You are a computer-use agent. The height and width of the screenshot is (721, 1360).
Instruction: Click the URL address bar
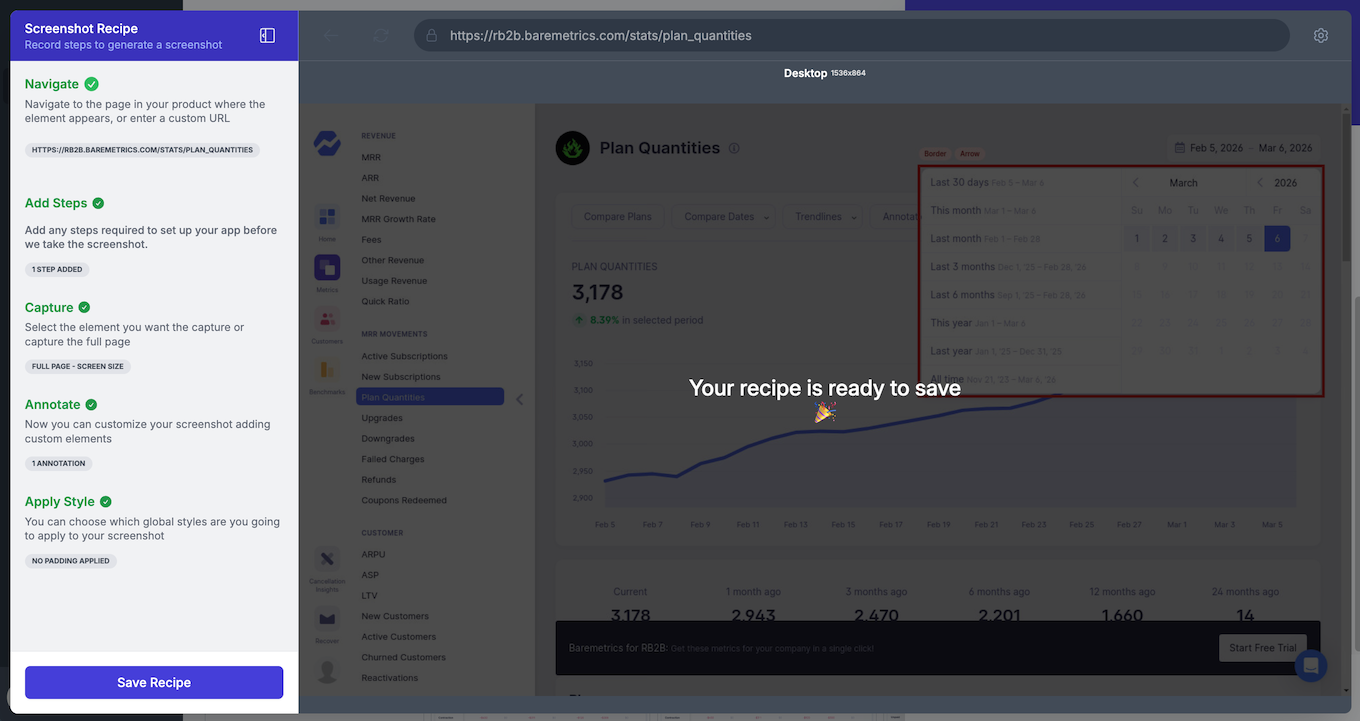tap(850, 36)
